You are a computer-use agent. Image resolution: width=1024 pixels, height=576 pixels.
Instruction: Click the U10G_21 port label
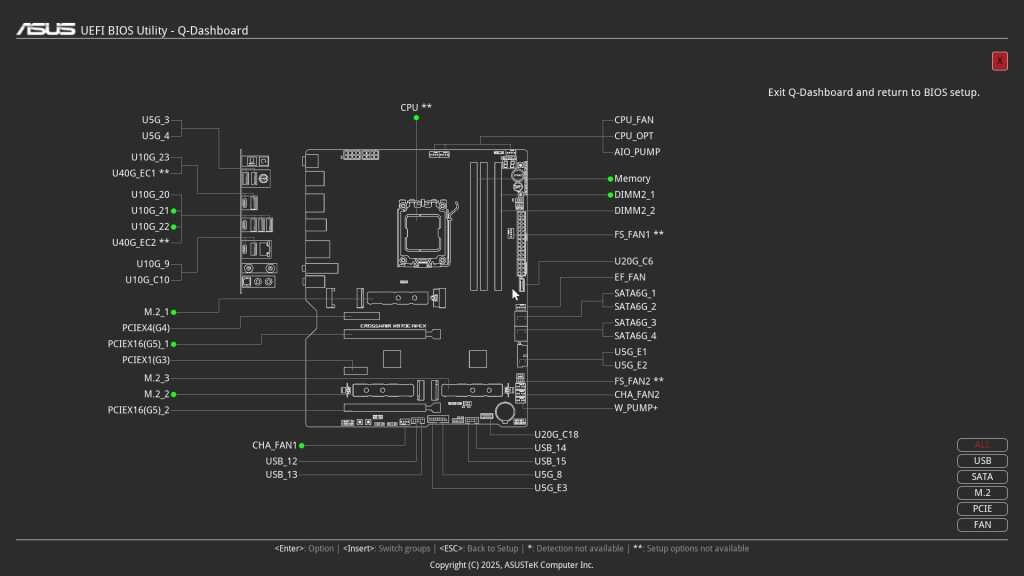click(x=150, y=211)
